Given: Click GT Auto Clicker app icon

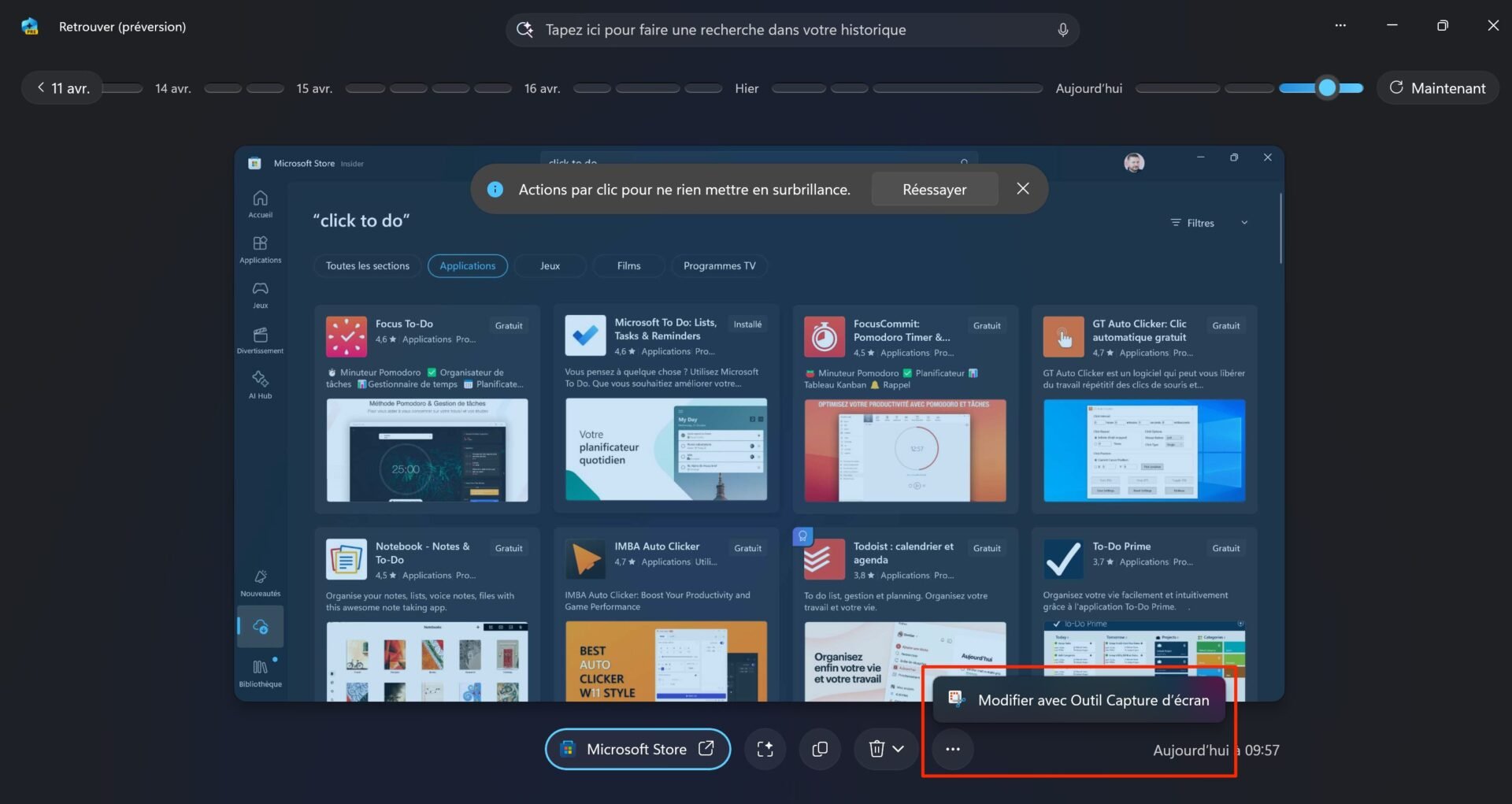Looking at the screenshot, I should (1063, 337).
